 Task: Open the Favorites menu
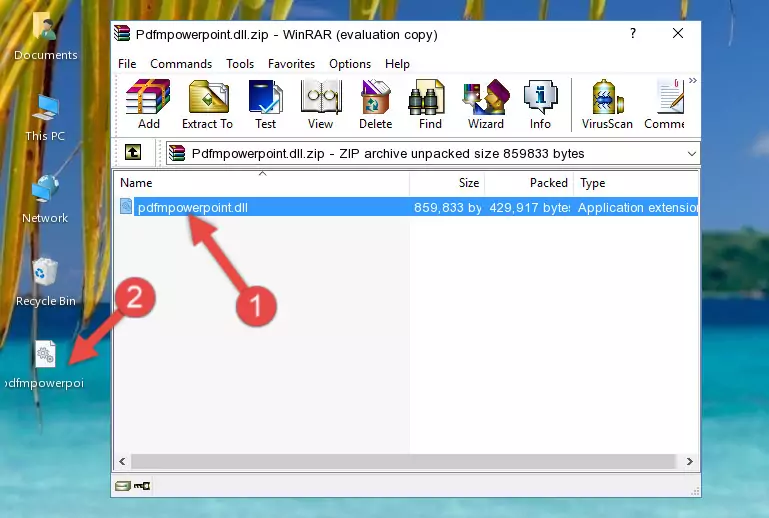[x=291, y=64]
